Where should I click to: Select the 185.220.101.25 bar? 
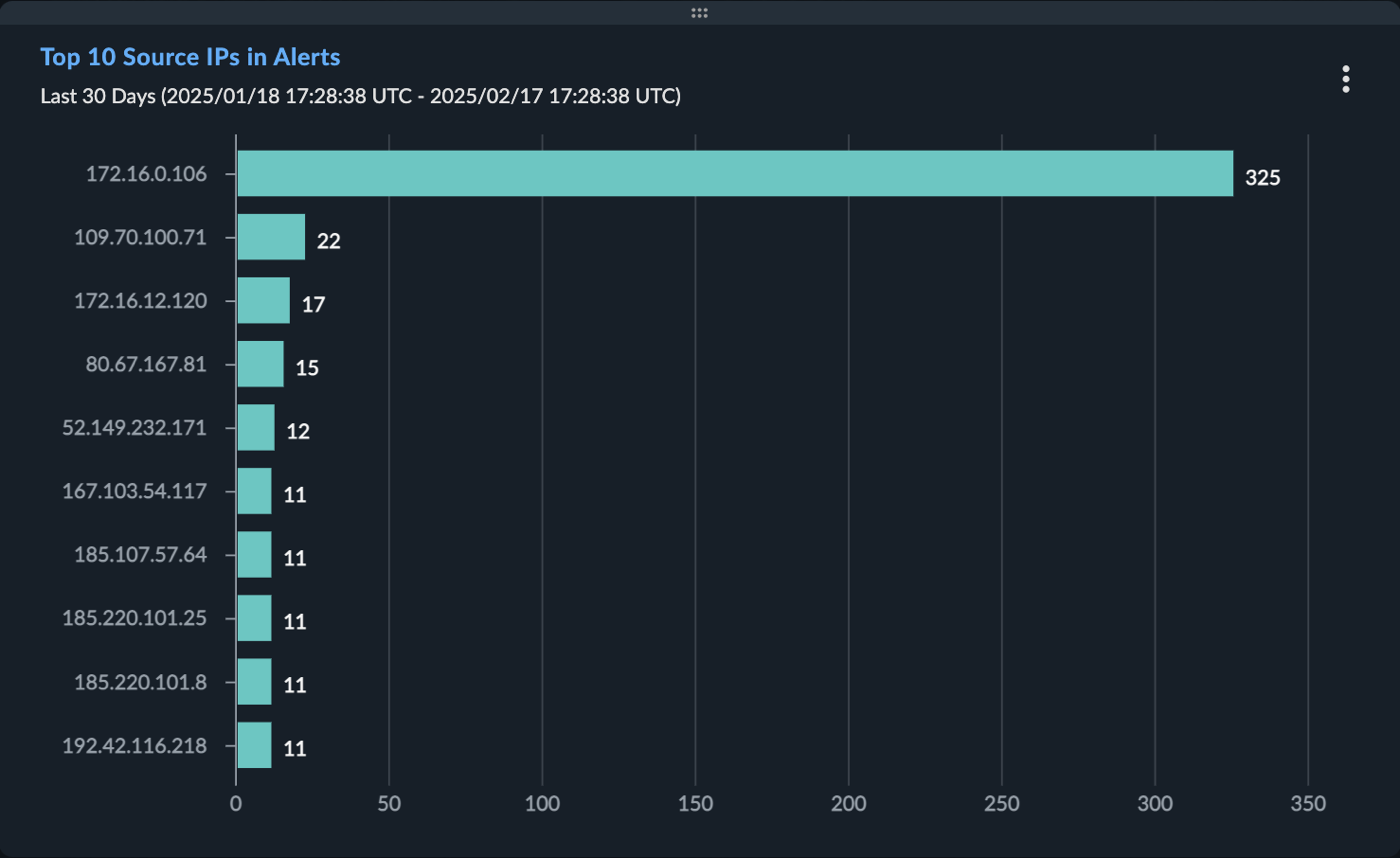click(254, 618)
